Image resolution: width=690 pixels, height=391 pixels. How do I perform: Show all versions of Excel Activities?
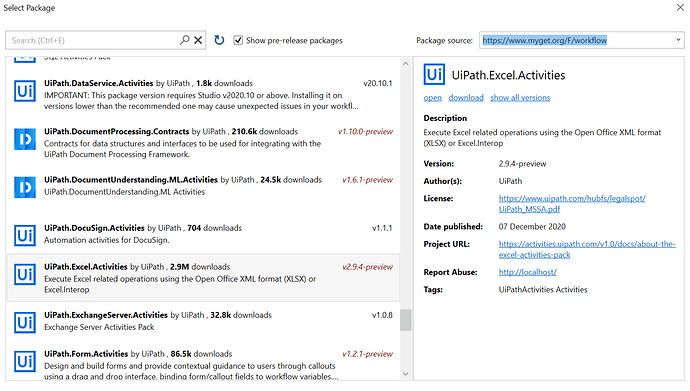[x=520, y=98]
